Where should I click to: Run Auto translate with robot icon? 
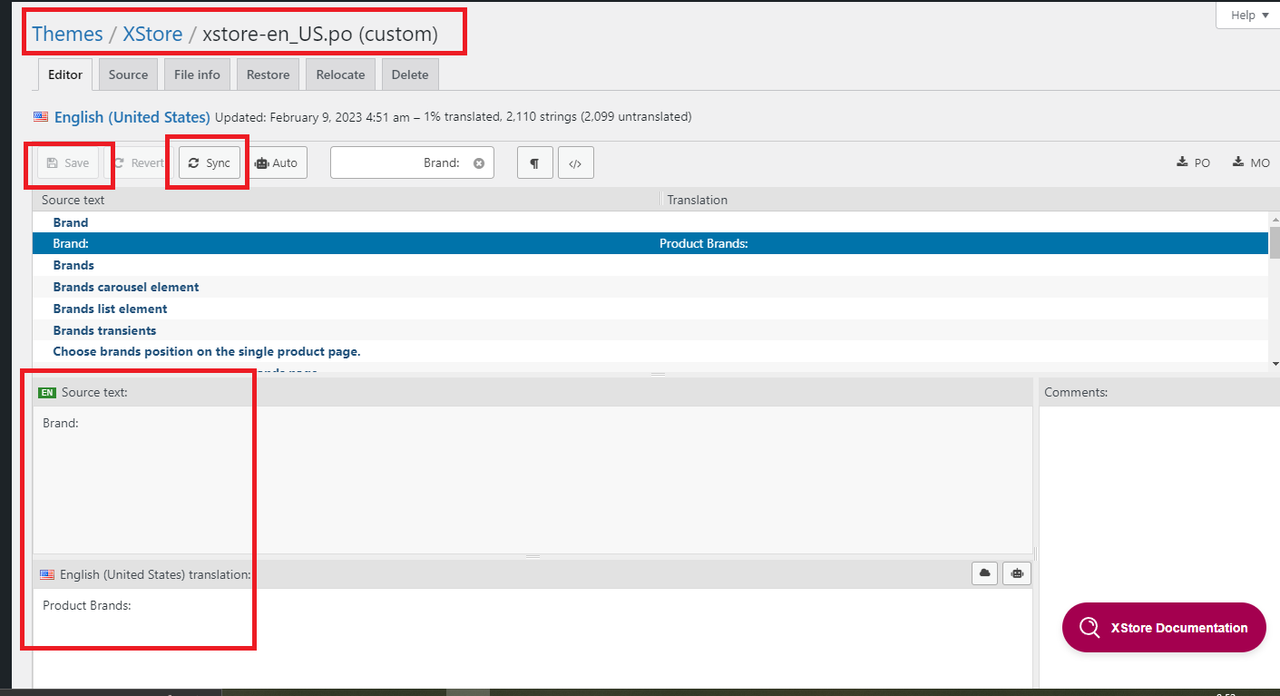point(276,163)
